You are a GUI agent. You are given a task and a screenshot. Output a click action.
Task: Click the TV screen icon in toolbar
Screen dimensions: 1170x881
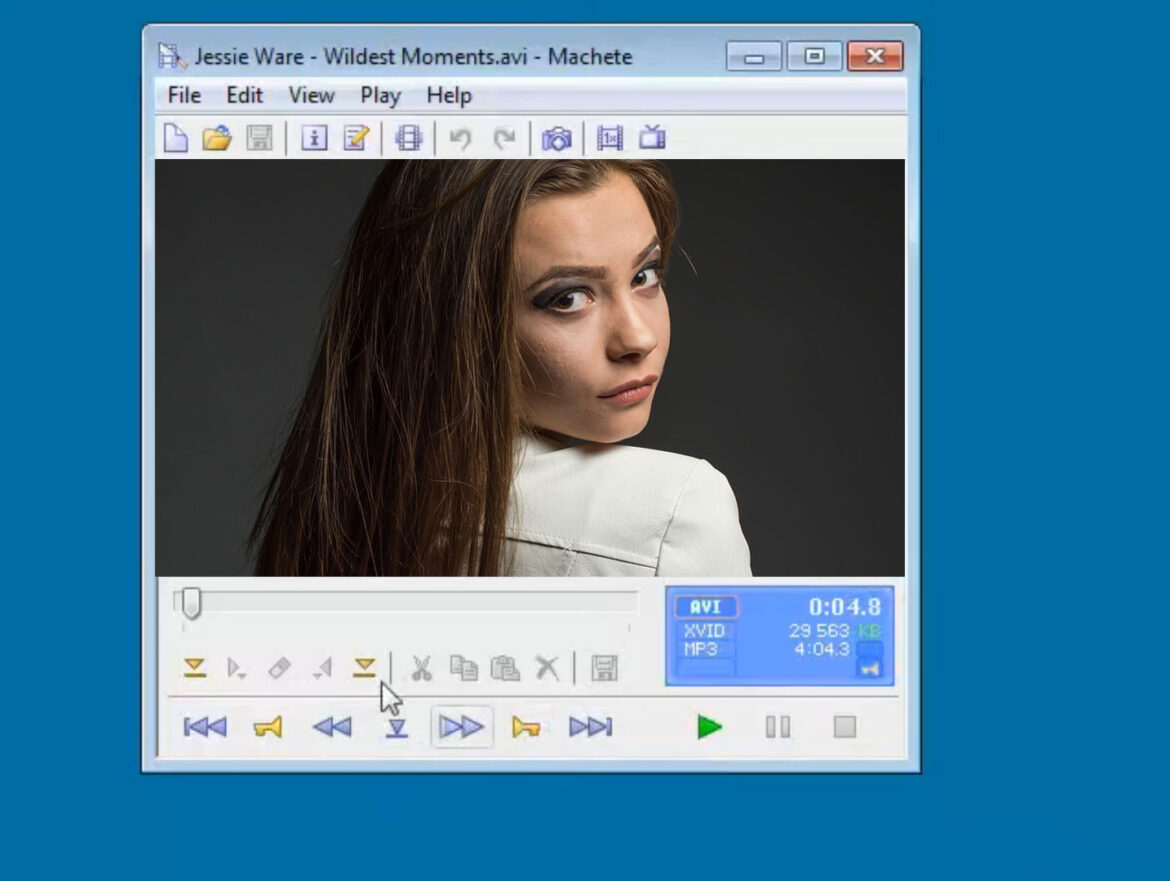click(x=652, y=138)
